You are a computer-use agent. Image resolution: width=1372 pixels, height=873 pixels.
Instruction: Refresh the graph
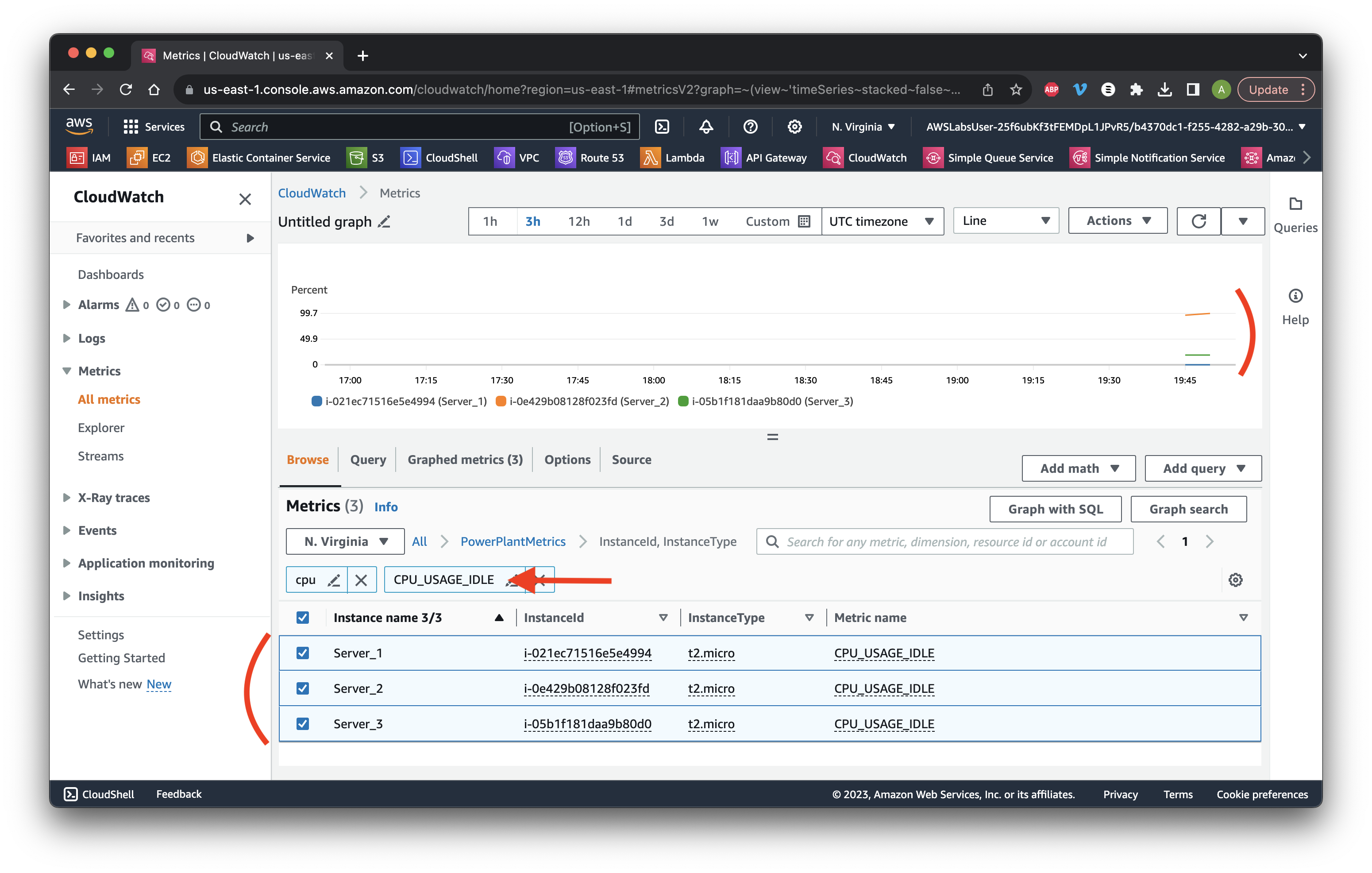(1199, 221)
